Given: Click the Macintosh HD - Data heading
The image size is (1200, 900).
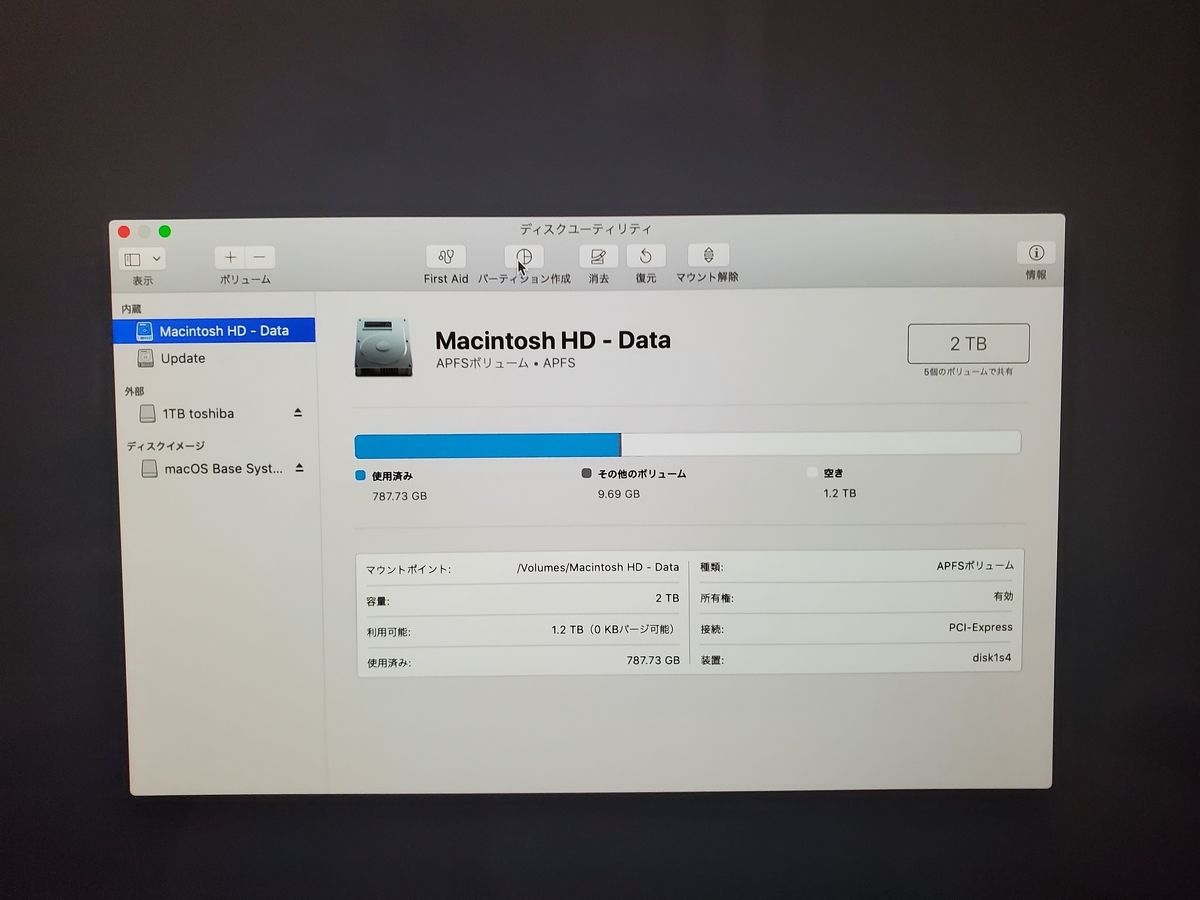Looking at the screenshot, I should tap(553, 340).
